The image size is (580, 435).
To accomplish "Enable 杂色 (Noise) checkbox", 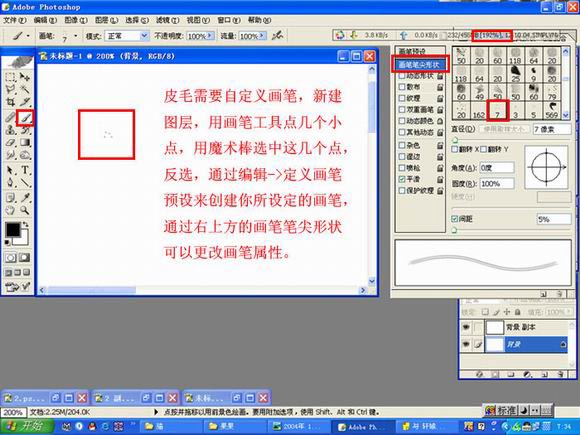I will (x=402, y=145).
